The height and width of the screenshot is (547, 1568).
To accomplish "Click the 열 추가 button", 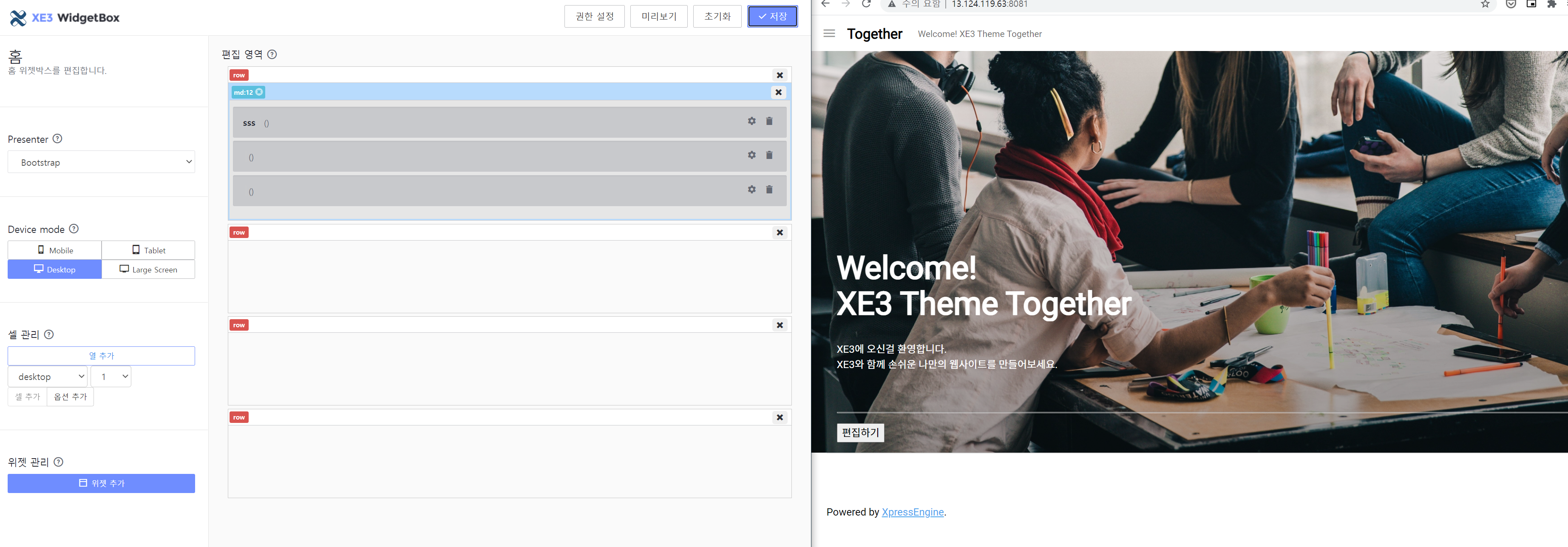I will [101, 356].
